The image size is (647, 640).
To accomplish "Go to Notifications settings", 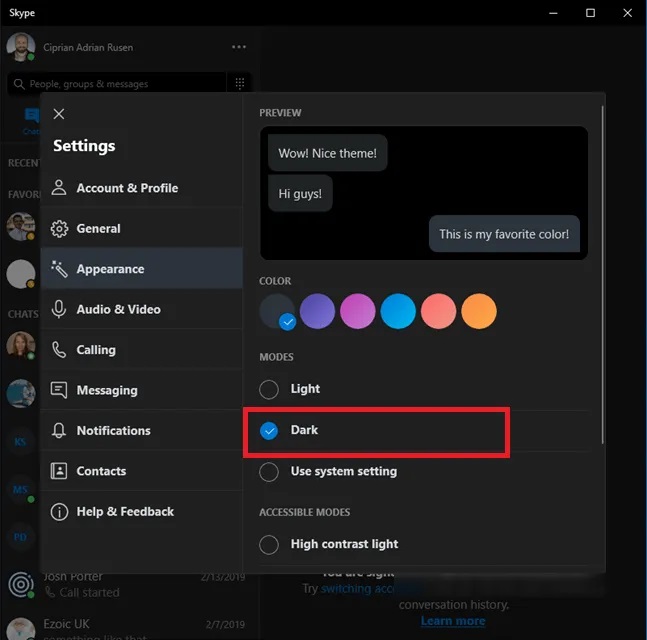I will point(142,430).
